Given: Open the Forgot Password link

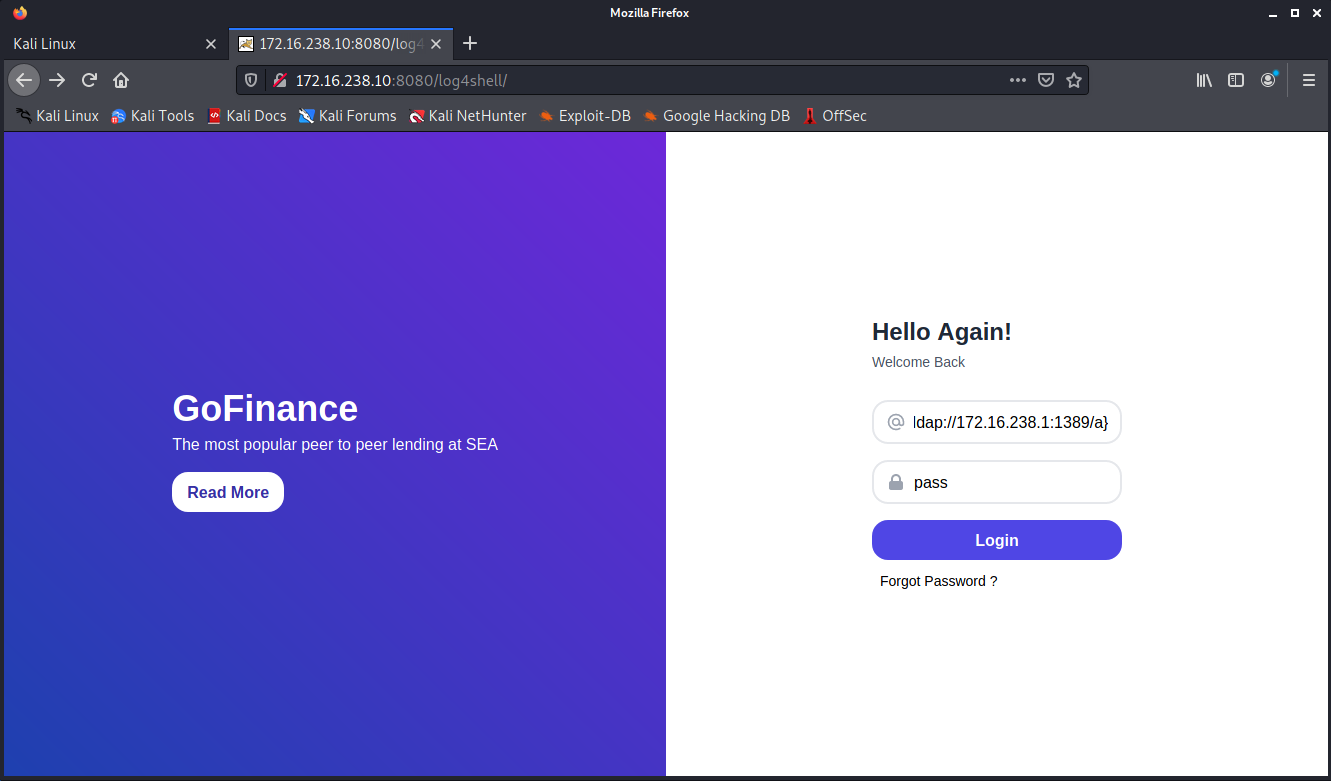Looking at the screenshot, I should (x=938, y=581).
